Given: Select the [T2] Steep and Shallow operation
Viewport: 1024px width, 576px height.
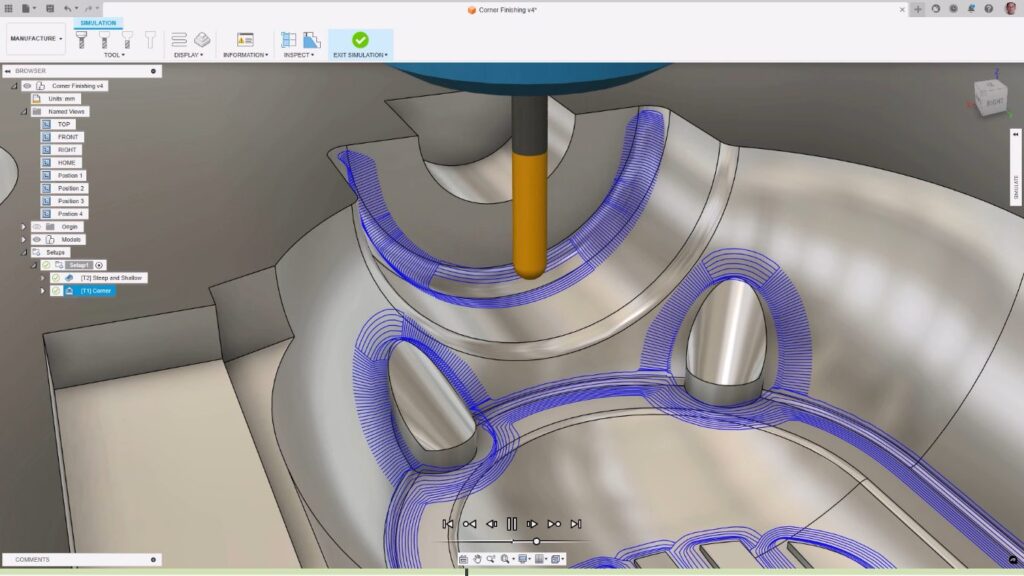Looking at the screenshot, I should (x=112, y=277).
